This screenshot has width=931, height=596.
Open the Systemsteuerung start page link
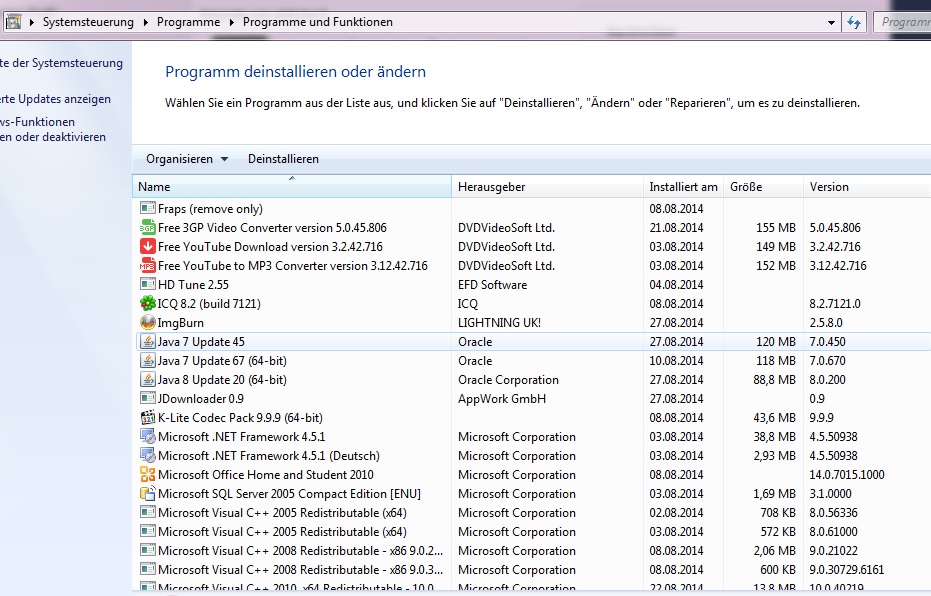61,63
